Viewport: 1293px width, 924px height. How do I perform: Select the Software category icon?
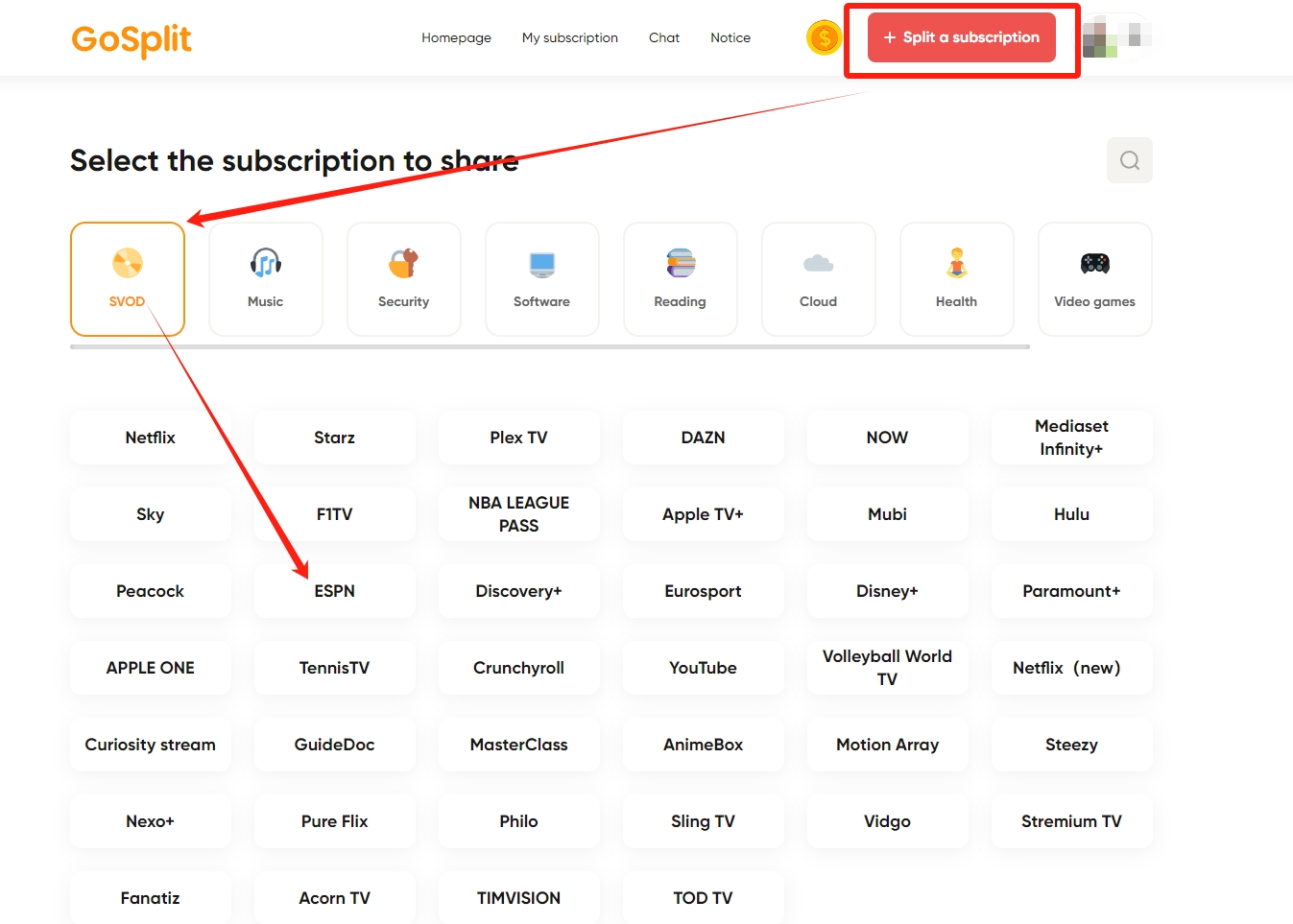click(542, 263)
